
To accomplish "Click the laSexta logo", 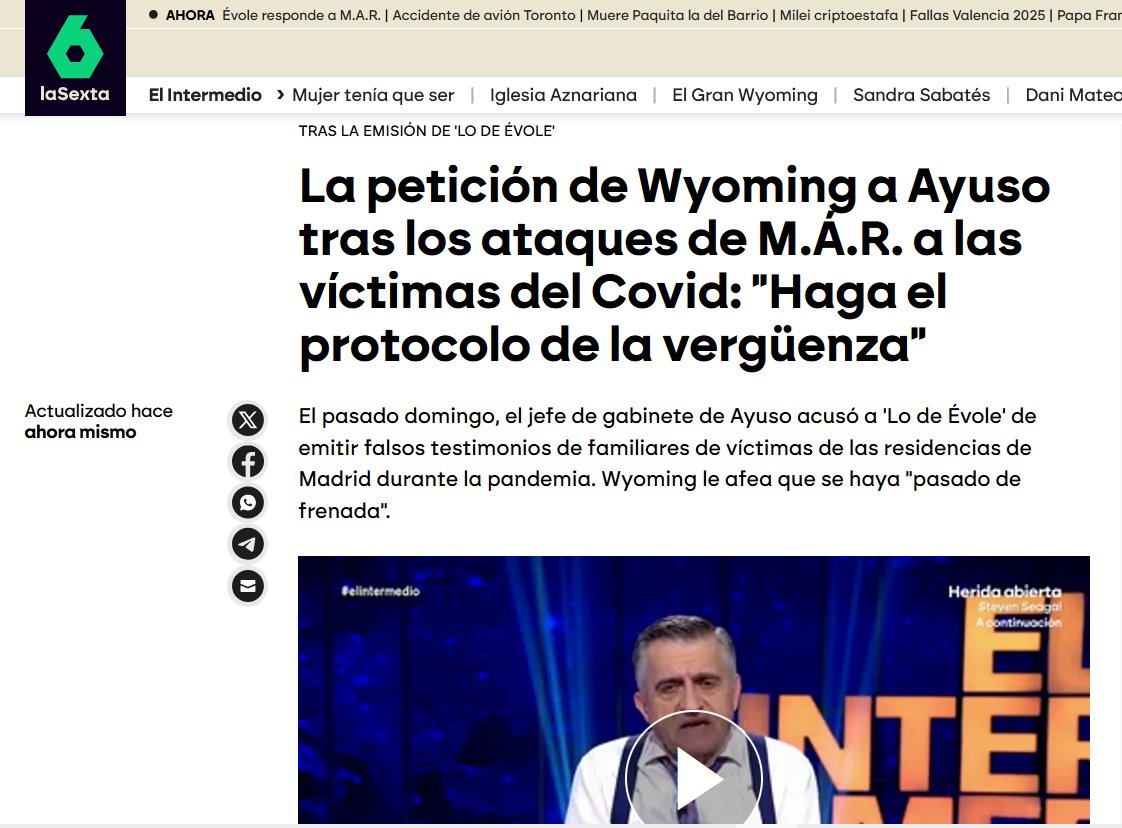I will click(75, 58).
